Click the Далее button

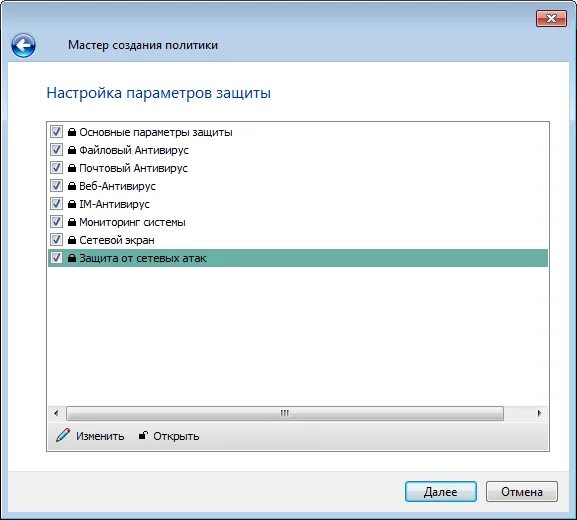coord(440,492)
